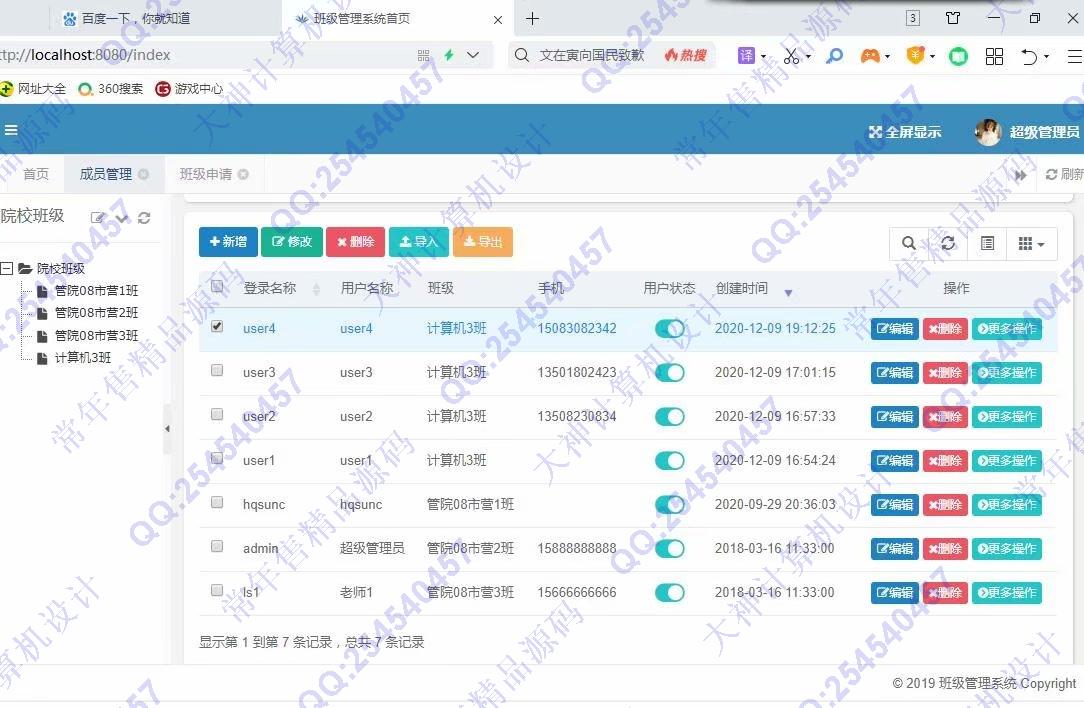Close the 成员管理 tab with its X
Viewport: 1084px width, 708px height.
point(144,174)
